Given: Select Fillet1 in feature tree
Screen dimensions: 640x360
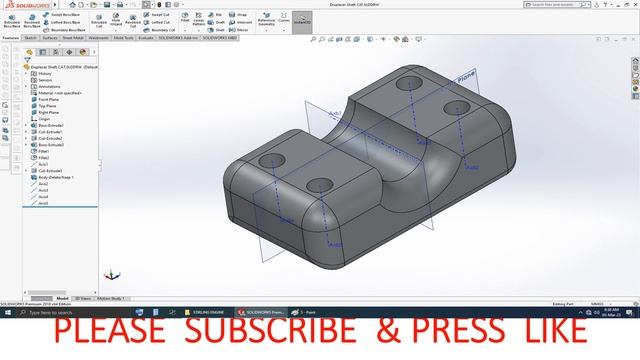Looking at the screenshot, I should [x=40, y=151].
